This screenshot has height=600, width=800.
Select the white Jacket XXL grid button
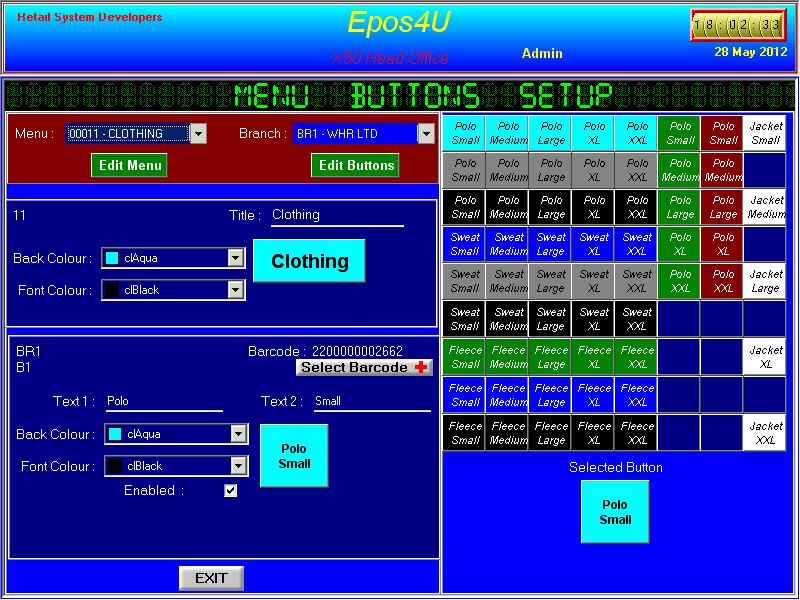point(765,433)
